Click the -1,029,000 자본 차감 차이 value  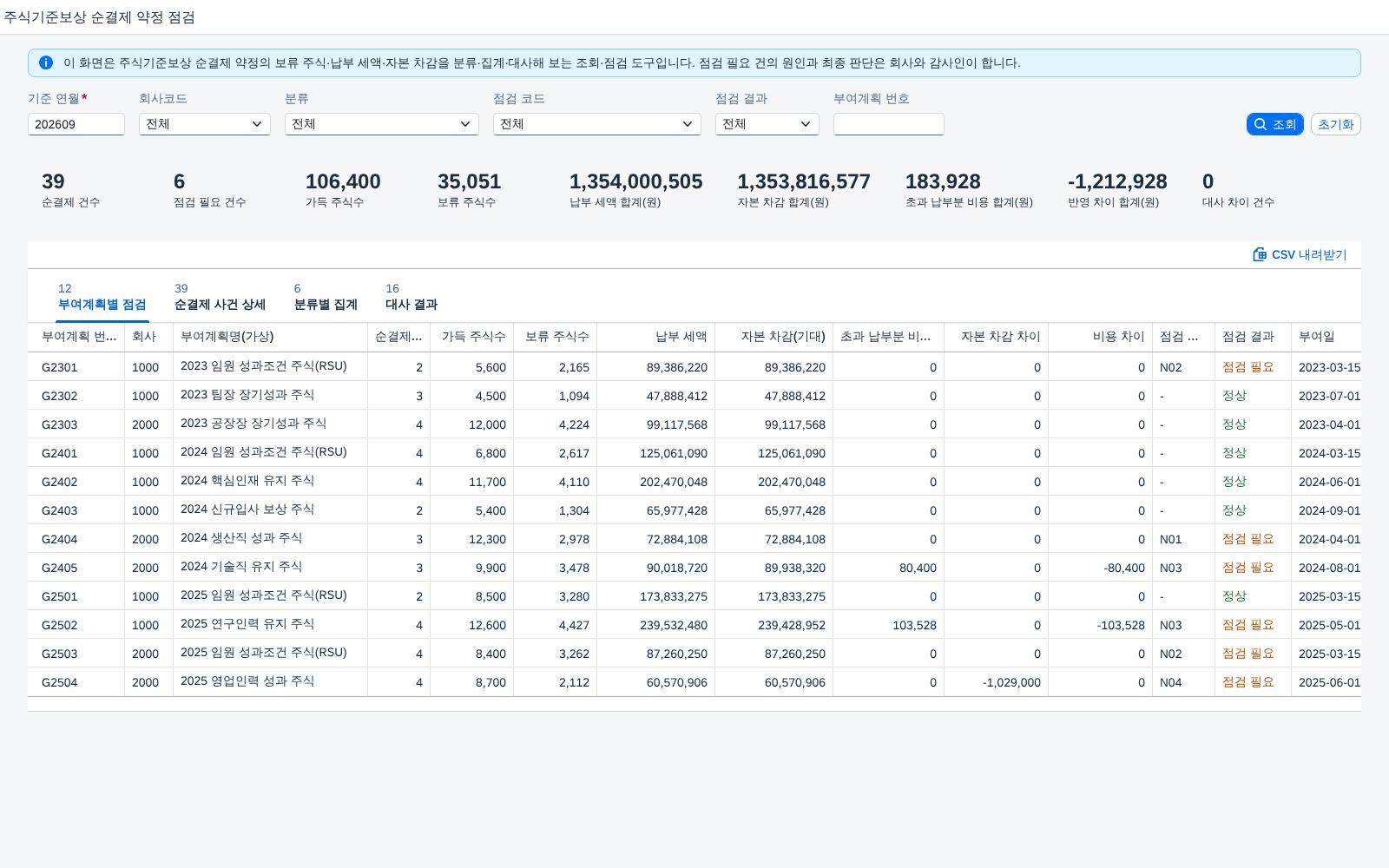[1011, 682]
